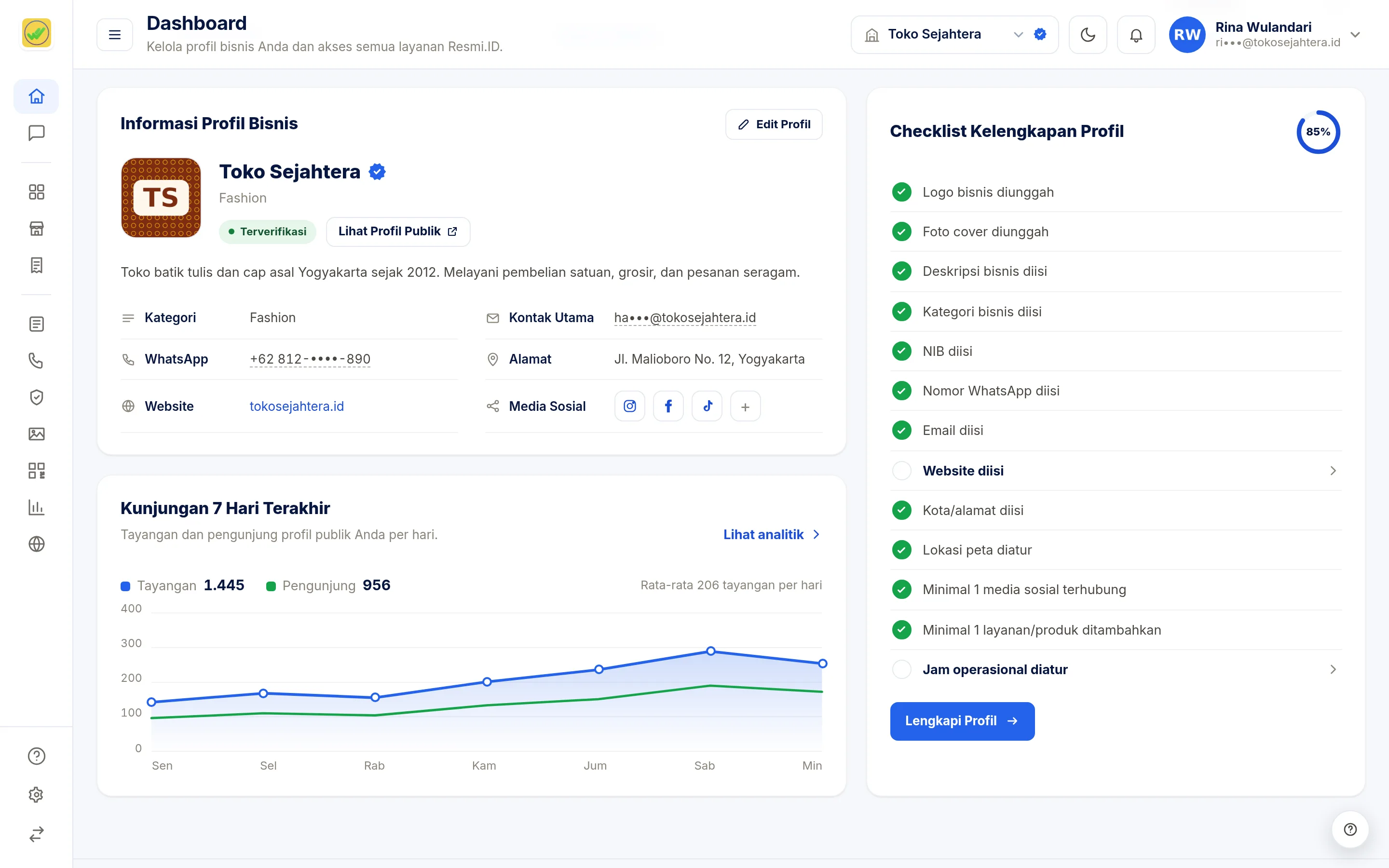This screenshot has height=868, width=1389.
Task: Toggle the Tayangan legend series
Action: click(x=182, y=585)
